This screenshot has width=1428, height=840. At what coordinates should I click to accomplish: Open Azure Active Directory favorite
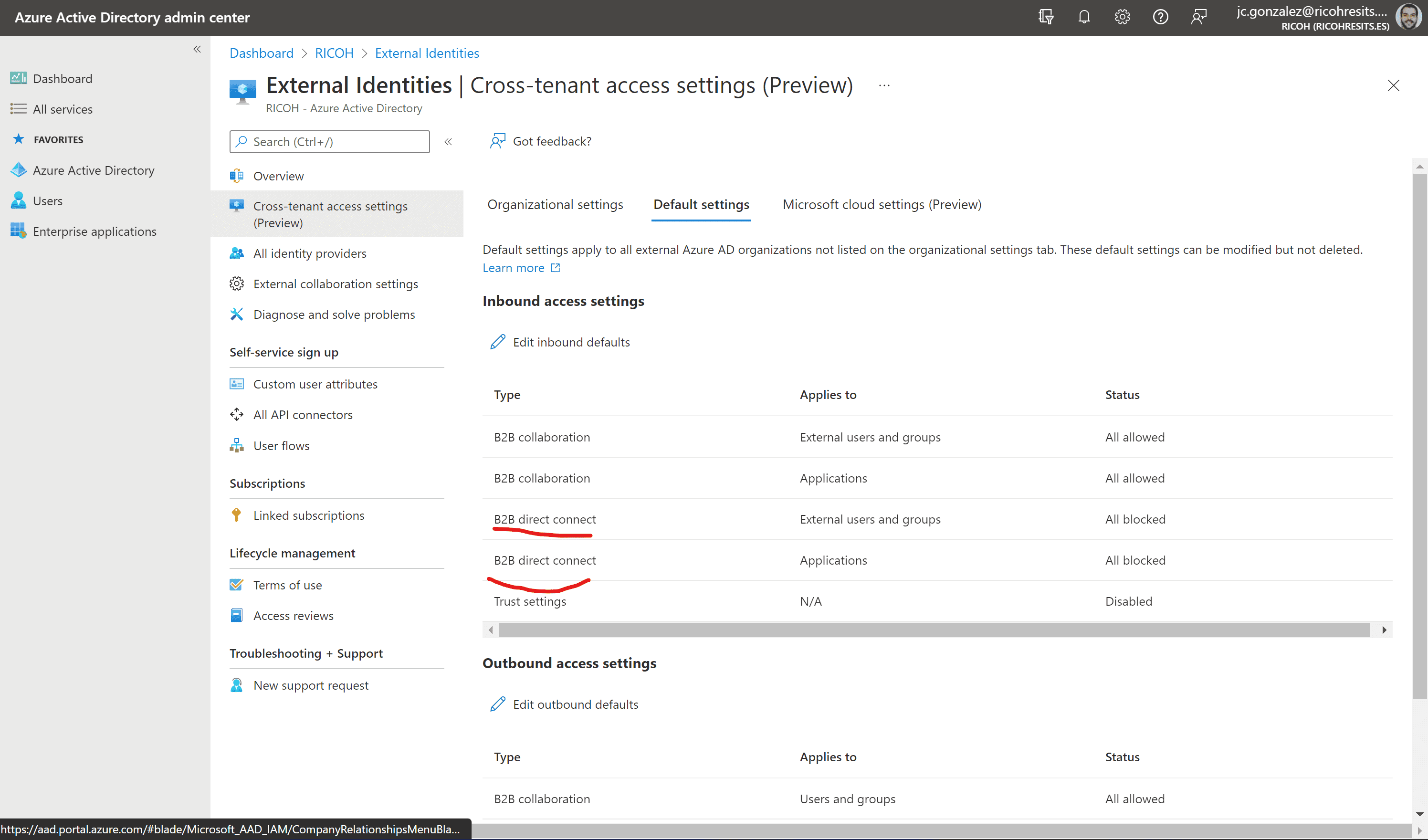82,170
